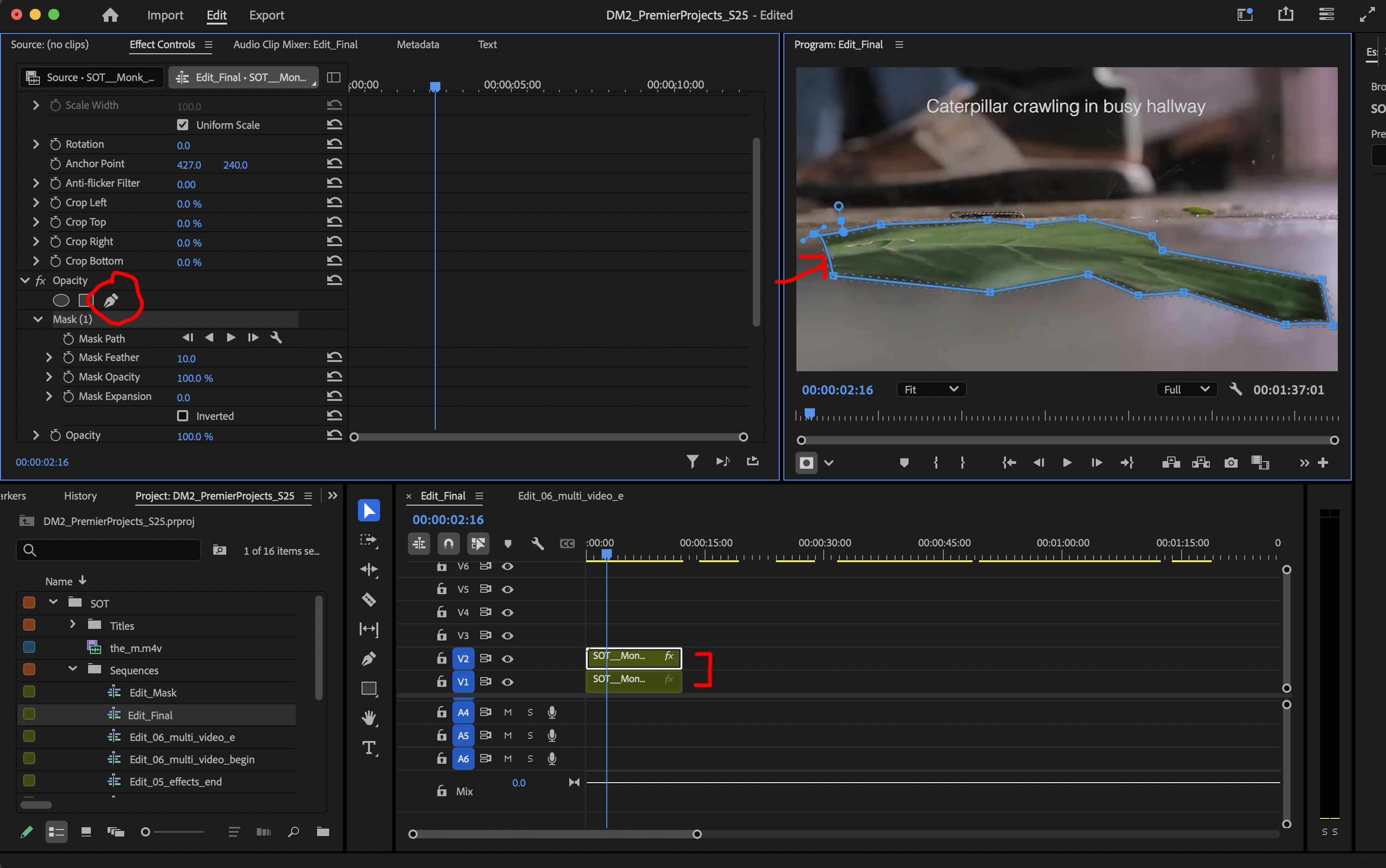Enable the Inverted mask checkbox
The height and width of the screenshot is (868, 1386).
[183, 416]
